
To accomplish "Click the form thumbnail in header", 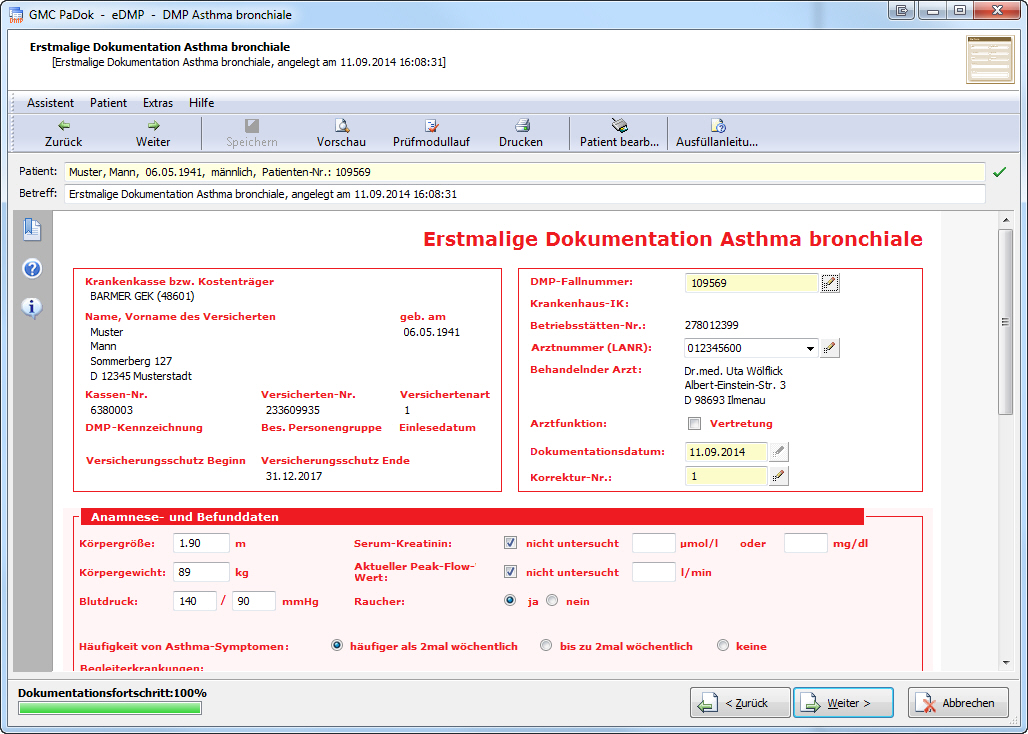I will click(x=990, y=60).
